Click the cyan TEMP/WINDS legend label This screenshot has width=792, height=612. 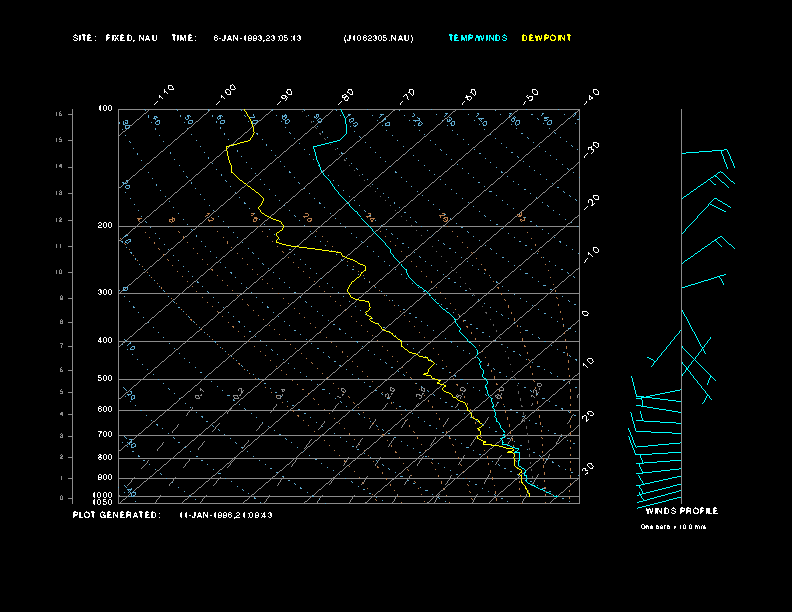tap(477, 38)
